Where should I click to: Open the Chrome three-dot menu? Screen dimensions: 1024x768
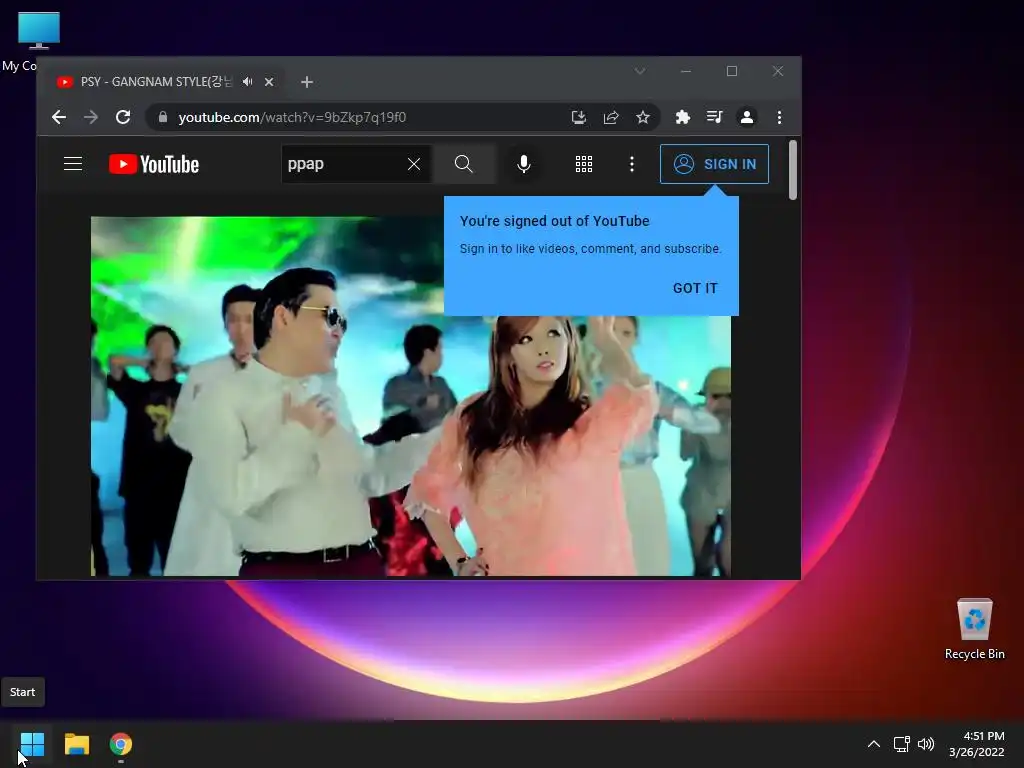(x=779, y=117)
